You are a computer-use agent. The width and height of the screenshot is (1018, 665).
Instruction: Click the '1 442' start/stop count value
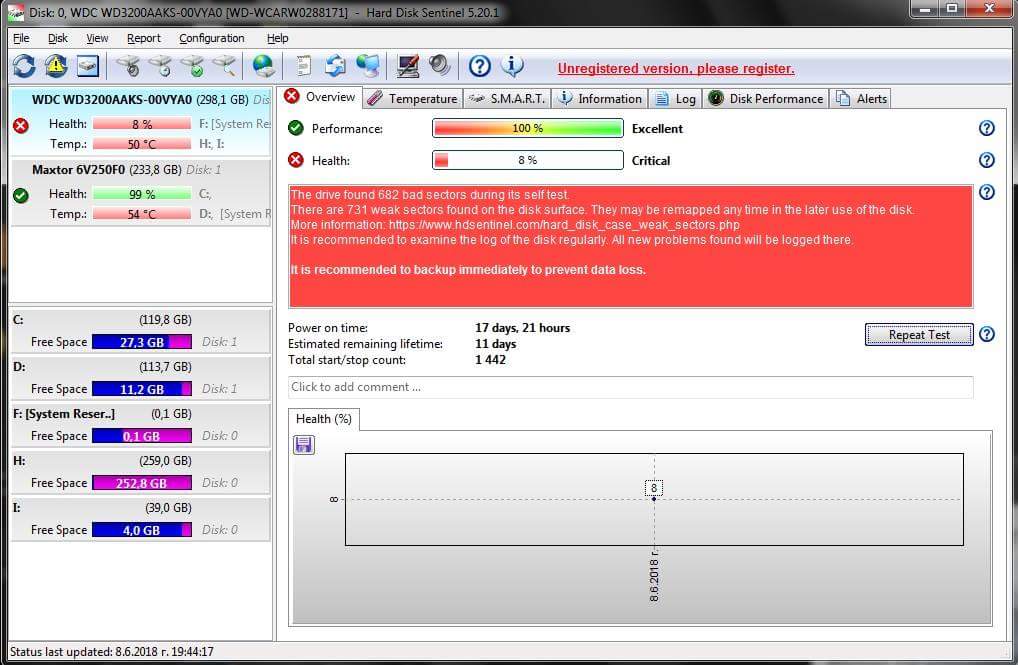490,360
